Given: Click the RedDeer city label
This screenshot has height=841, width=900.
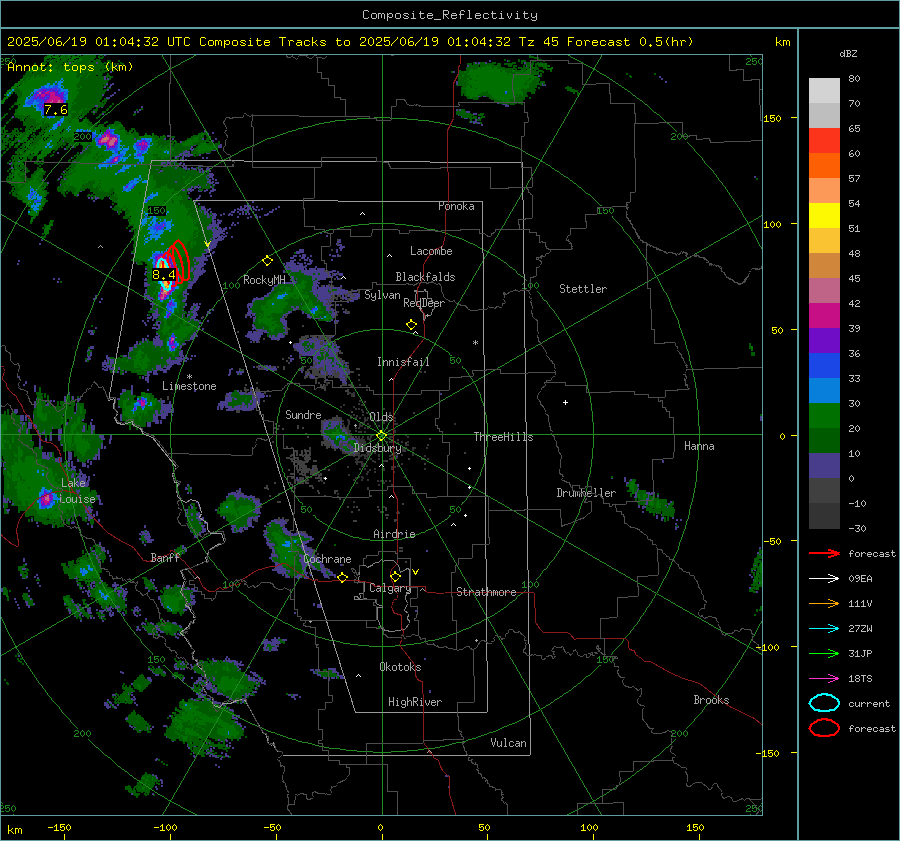Looking at the screenshot, I should pos(424,303).
